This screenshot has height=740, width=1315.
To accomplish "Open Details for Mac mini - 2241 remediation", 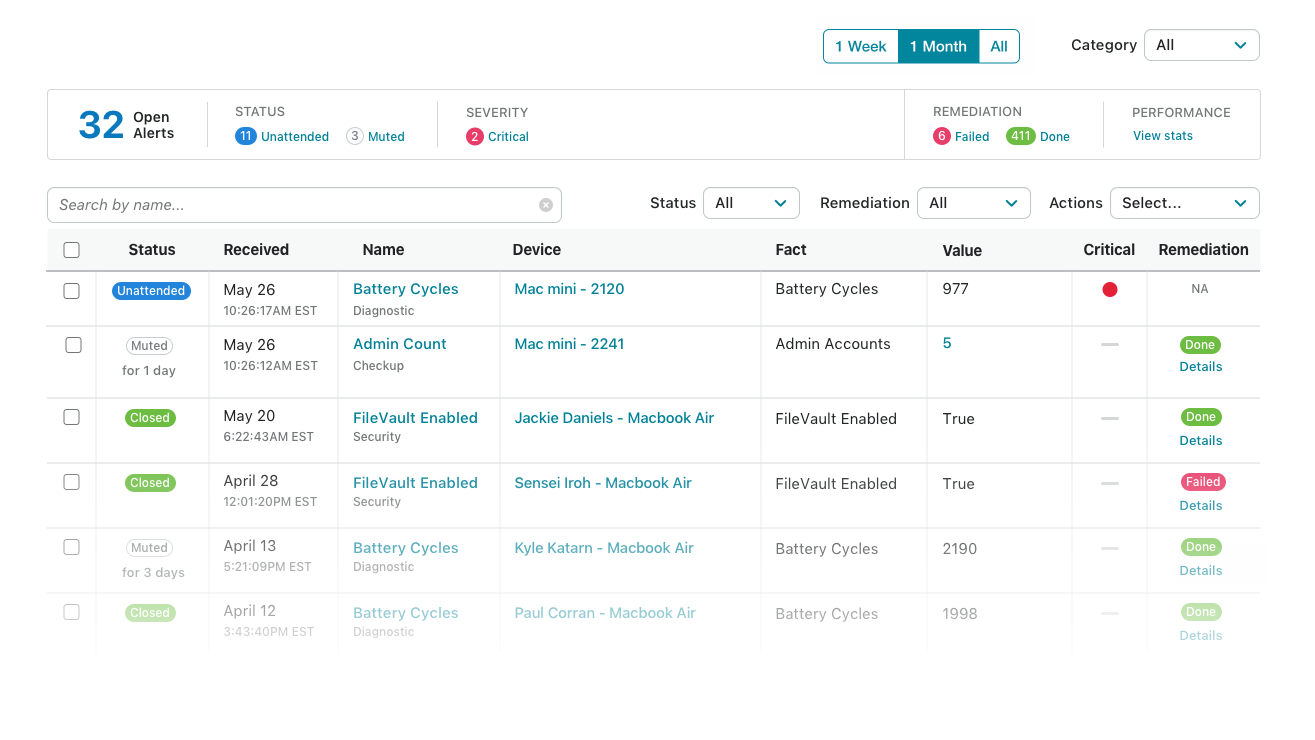I will [x=1201, y=367].
